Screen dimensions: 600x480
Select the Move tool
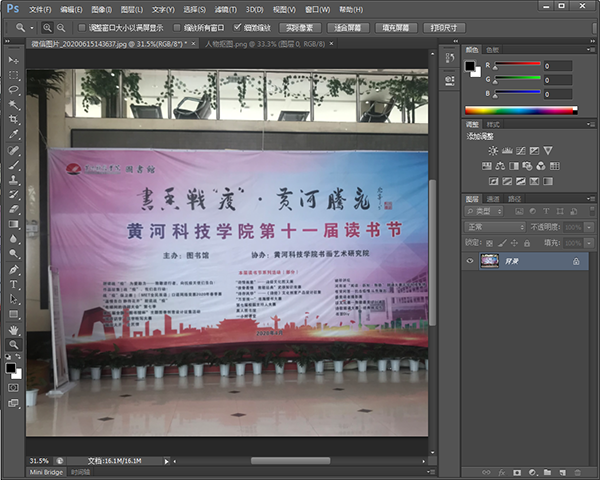(14, 61)
